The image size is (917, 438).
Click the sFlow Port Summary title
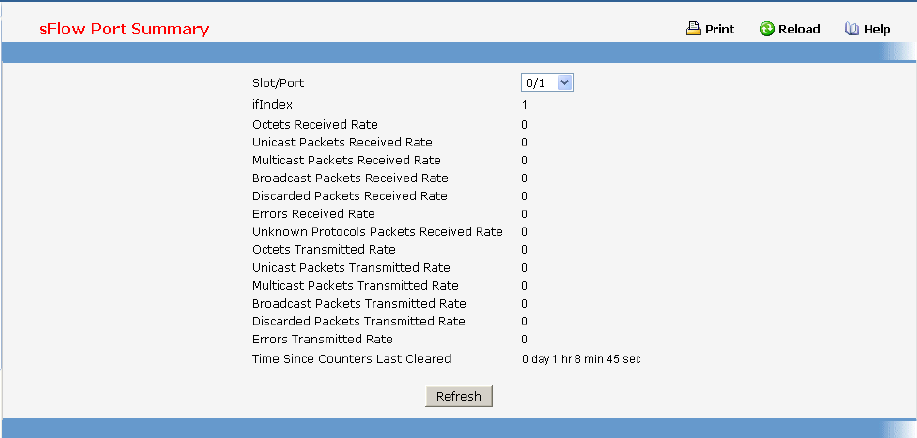[124, 28]
